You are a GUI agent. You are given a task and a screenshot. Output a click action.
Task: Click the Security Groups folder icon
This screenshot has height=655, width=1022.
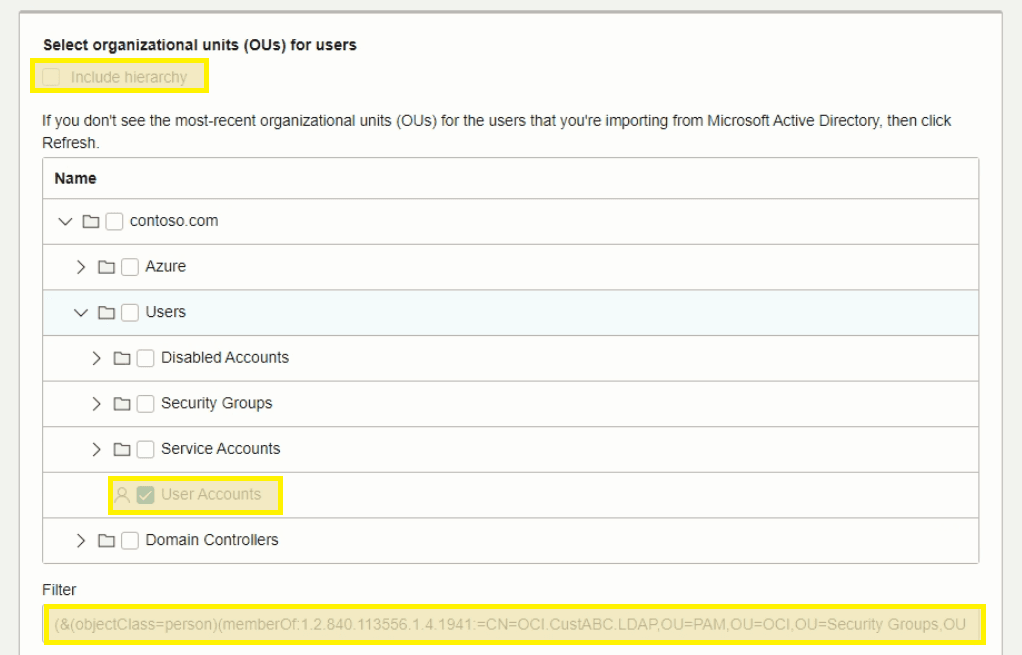121,403
